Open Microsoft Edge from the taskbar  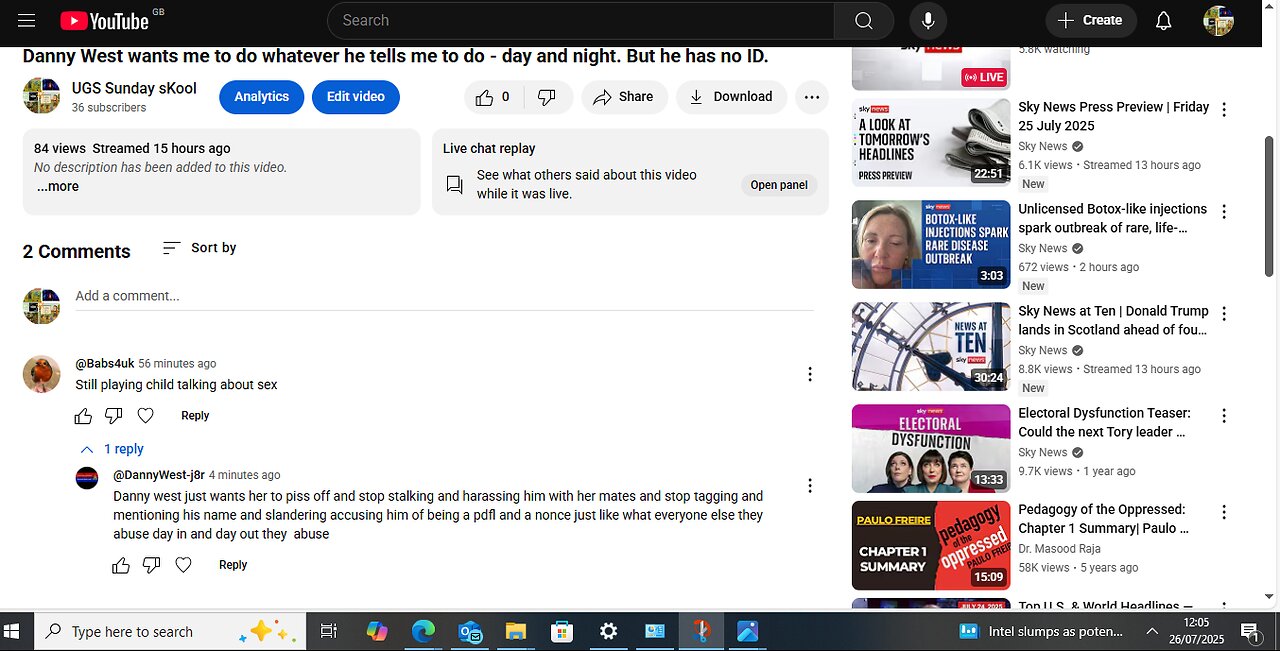point(423,632)
